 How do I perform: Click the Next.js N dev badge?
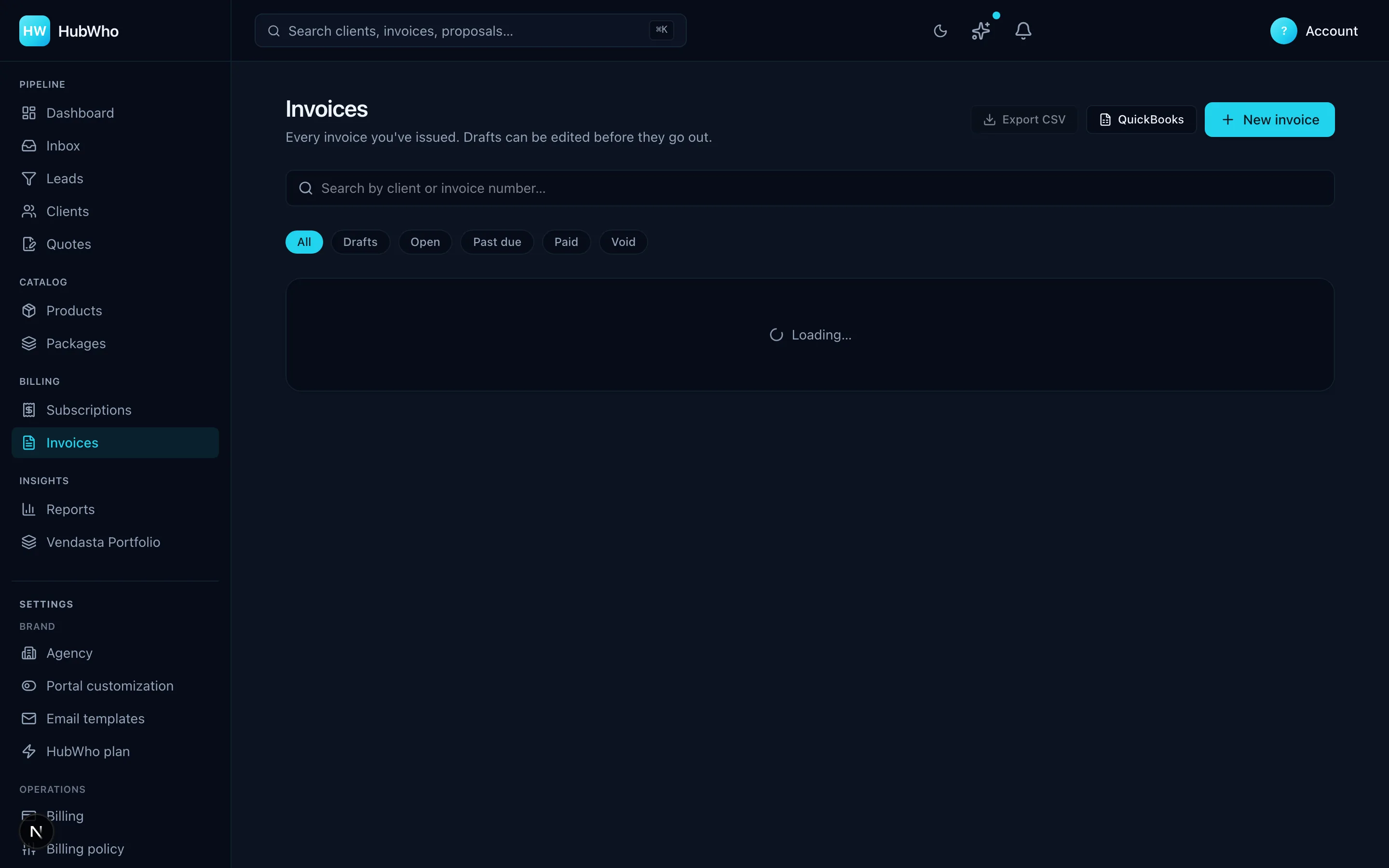point(36,831)
